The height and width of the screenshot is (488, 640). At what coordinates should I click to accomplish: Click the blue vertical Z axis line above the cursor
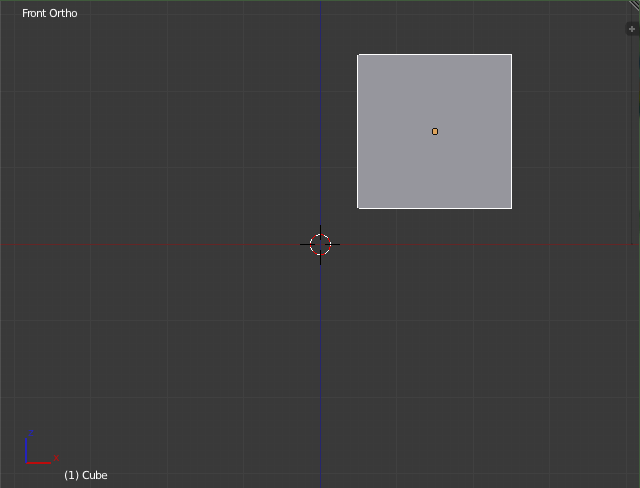(x=320, y=120)
